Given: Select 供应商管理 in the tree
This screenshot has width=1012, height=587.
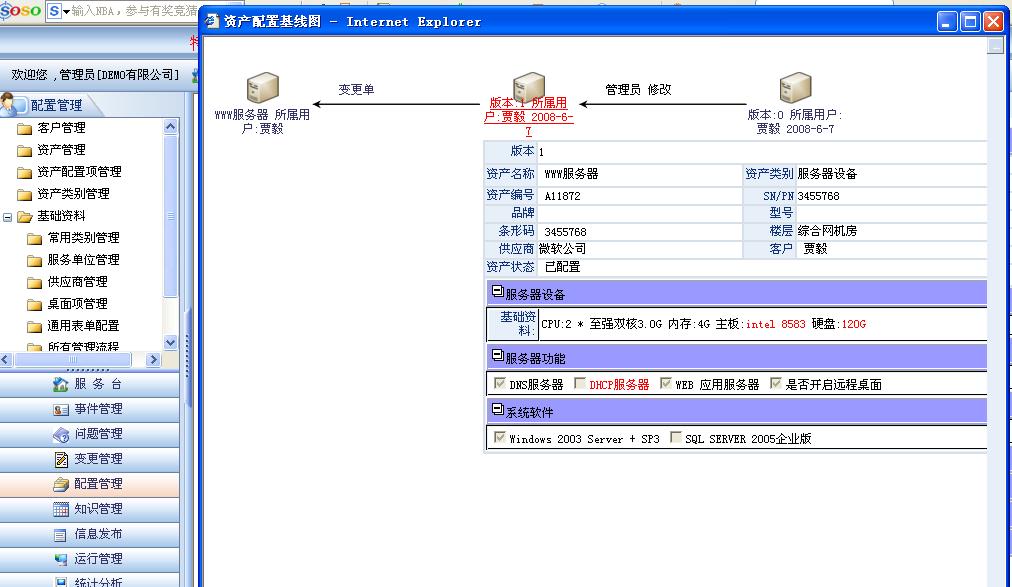Looking at the screenshot, I should 77,283.
